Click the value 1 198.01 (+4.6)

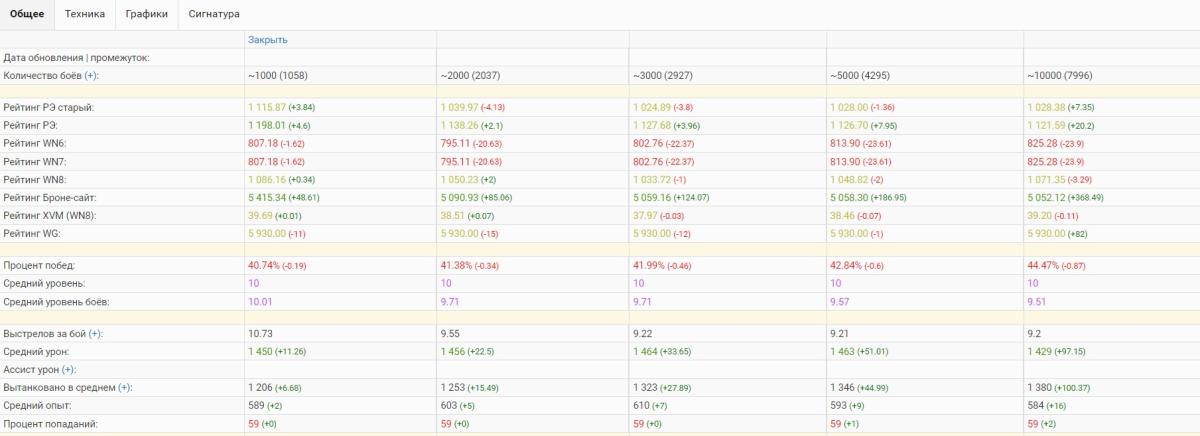280,126
